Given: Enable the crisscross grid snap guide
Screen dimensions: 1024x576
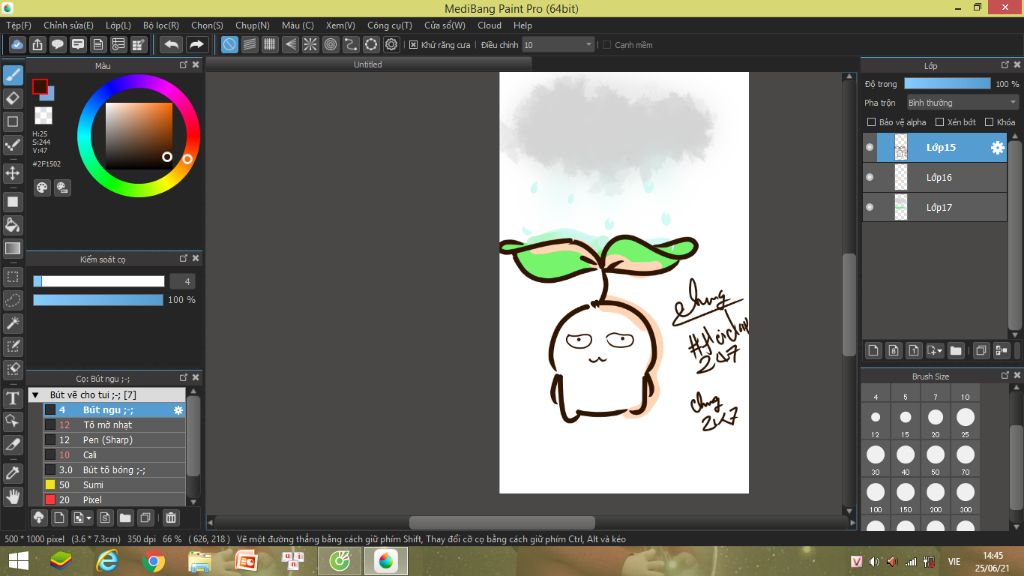Looking at the screenshot, I should coord(270,44).
